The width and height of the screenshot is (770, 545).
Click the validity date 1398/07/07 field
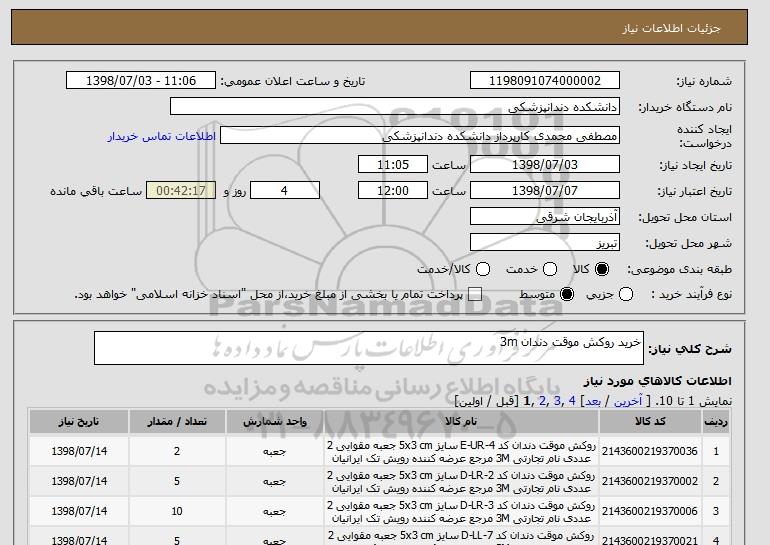tap(545, 191)
